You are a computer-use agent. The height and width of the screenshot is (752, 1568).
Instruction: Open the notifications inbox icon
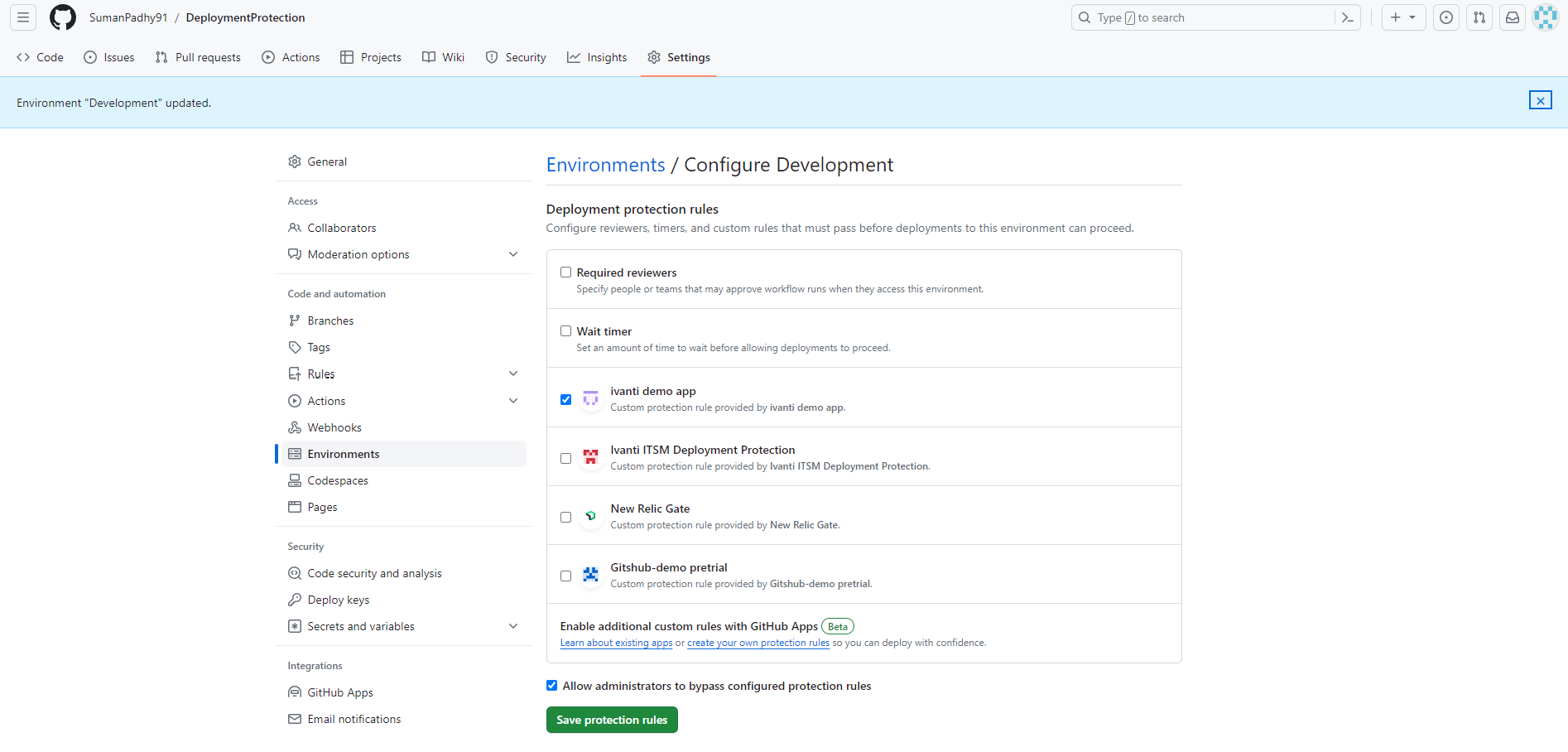1513,17
